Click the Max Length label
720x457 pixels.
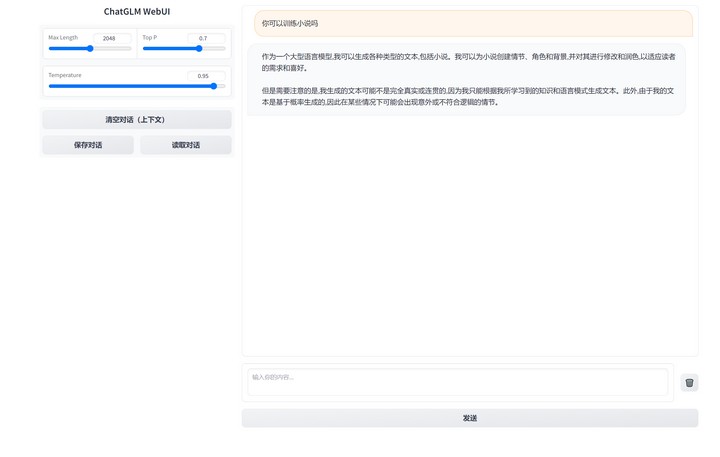(63, 37)
